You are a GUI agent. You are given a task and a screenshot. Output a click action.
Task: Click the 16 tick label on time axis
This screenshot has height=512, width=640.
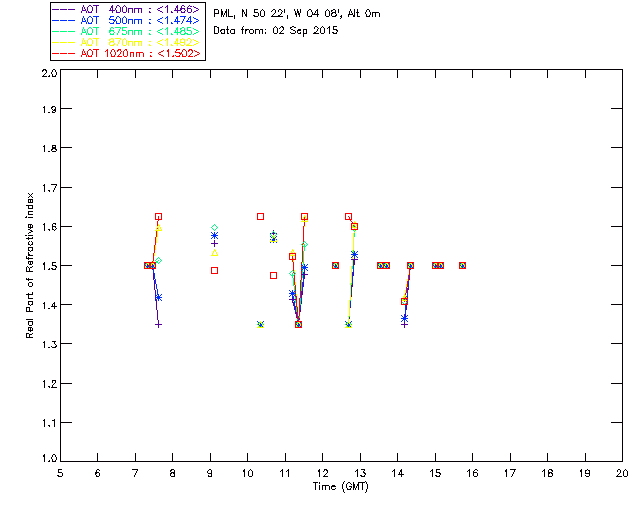(473, 473)
